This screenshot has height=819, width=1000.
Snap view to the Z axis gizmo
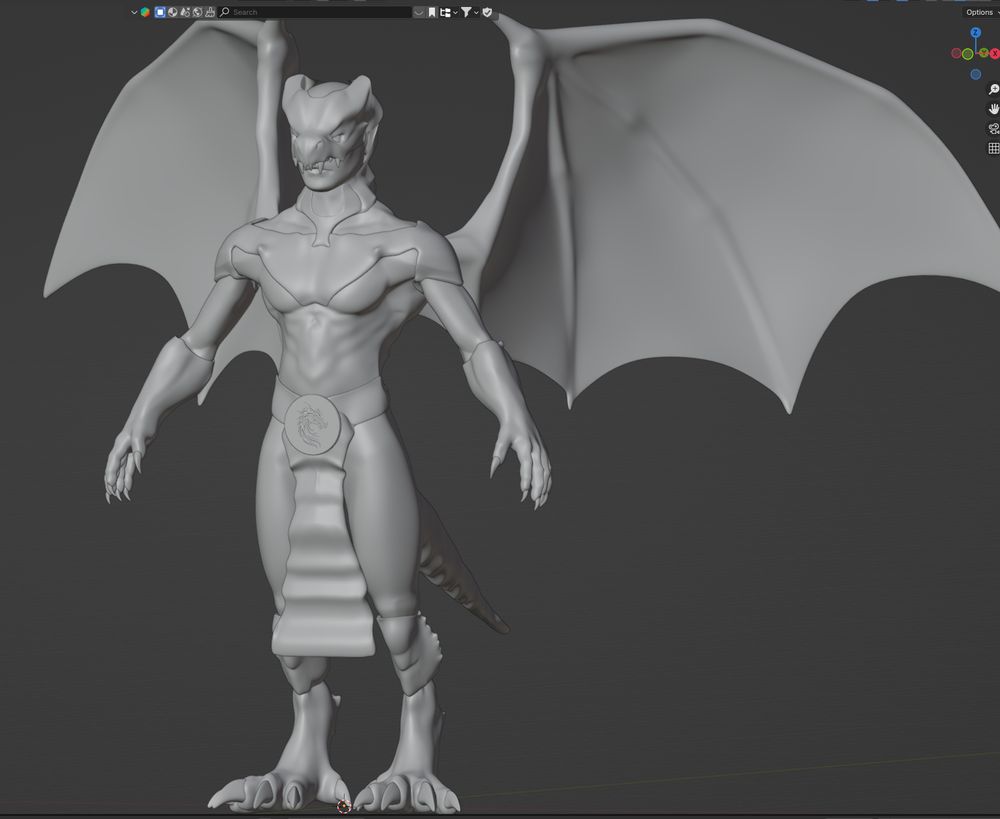coord(976,32)
